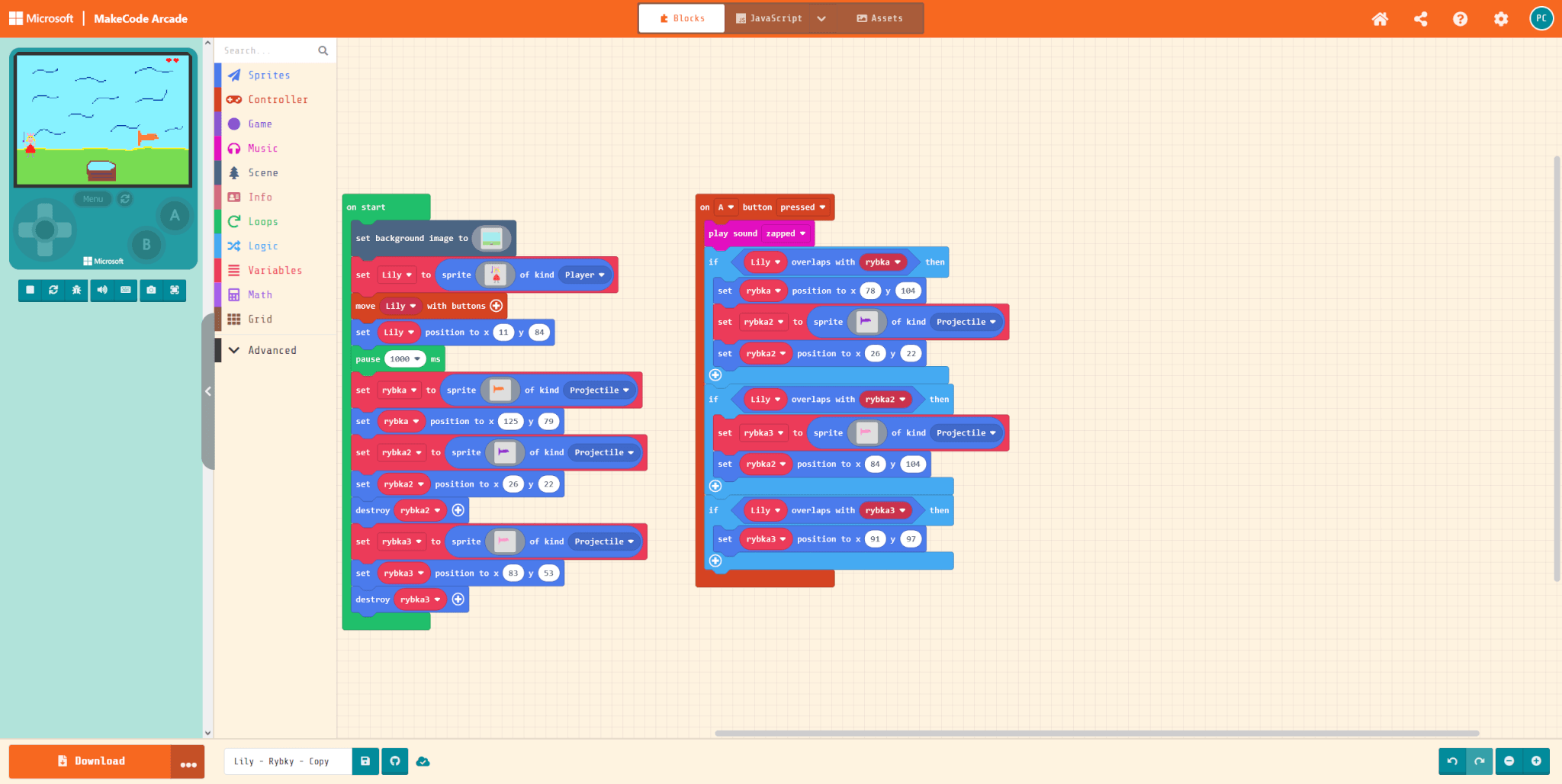Image resolution: width=1562 pixels, height=784 pixels.
Task: Click the vertical workspace scrollbar
Action: point(1557,369)
